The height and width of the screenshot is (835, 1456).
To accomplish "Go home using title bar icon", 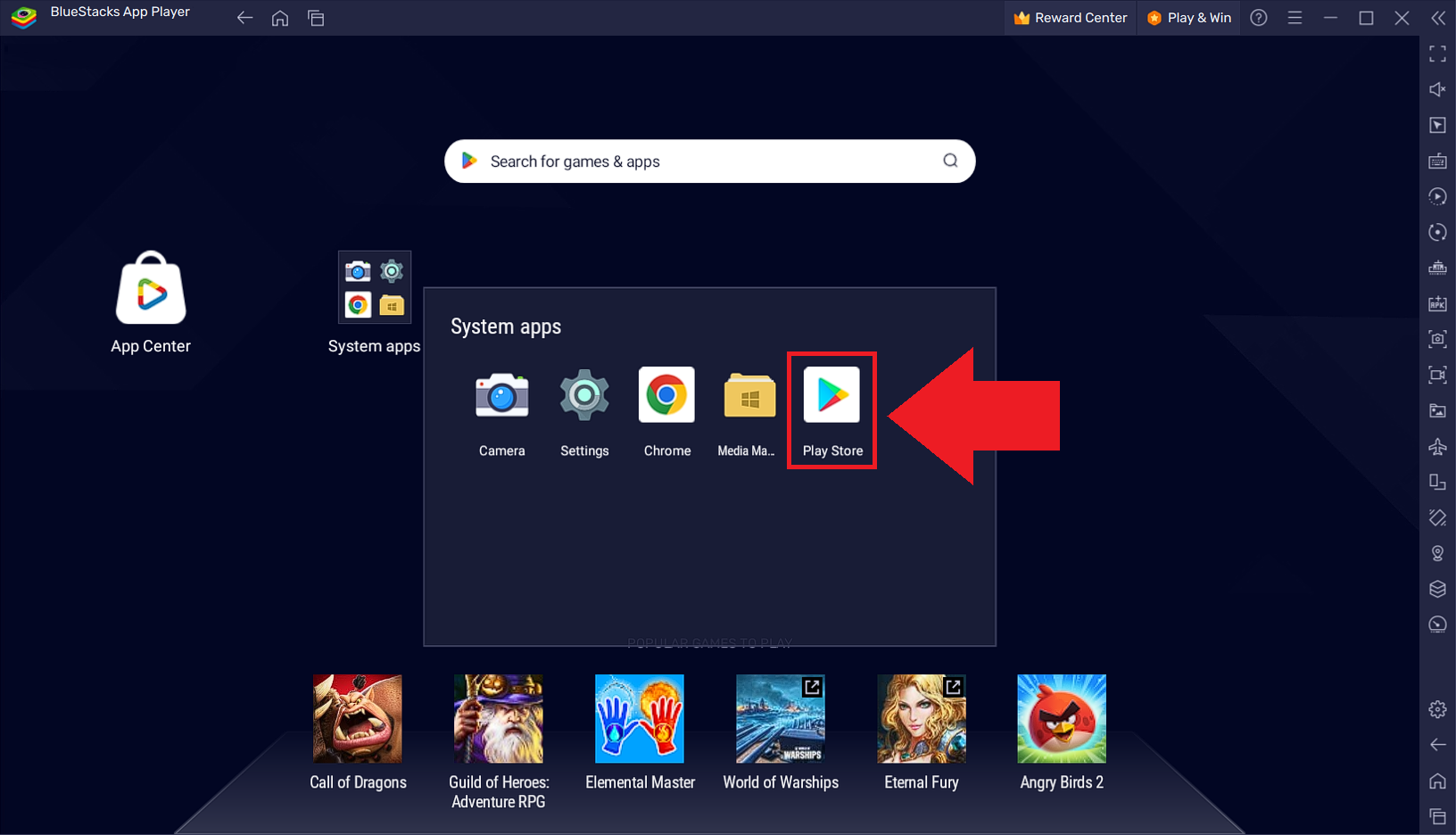I will coord(280,18).
